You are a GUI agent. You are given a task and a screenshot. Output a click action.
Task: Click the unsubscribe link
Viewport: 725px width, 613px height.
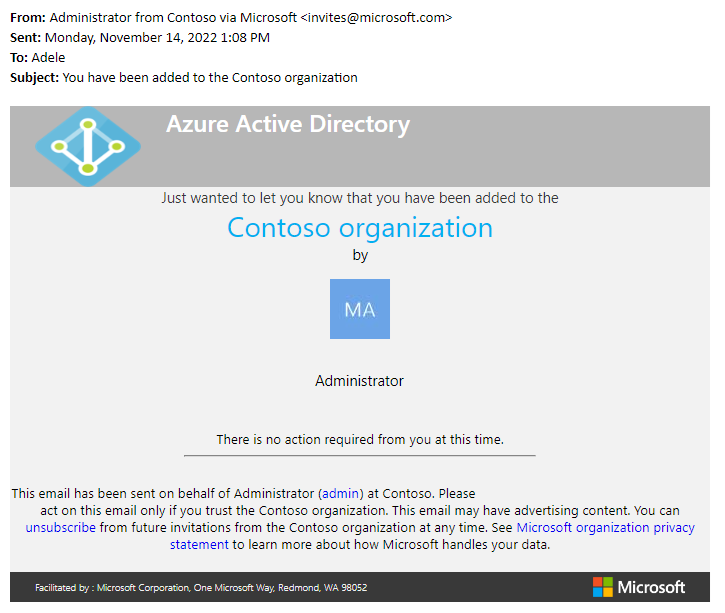coord(61,527)
